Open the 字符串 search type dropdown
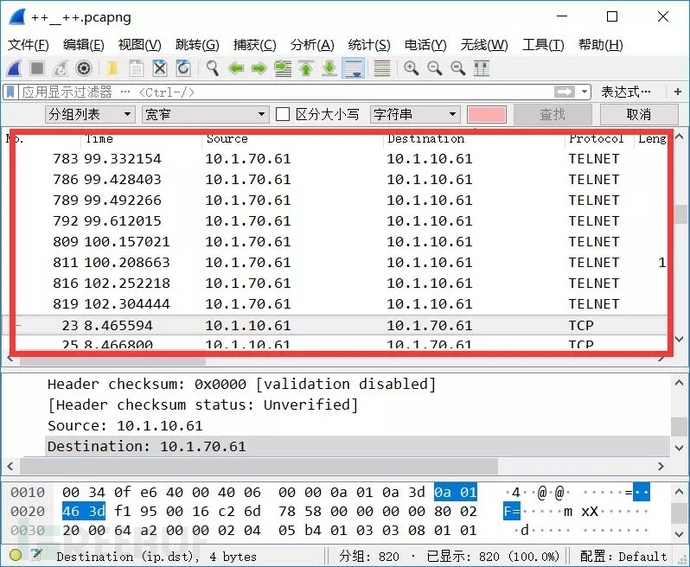 click(x=415, y=114)
